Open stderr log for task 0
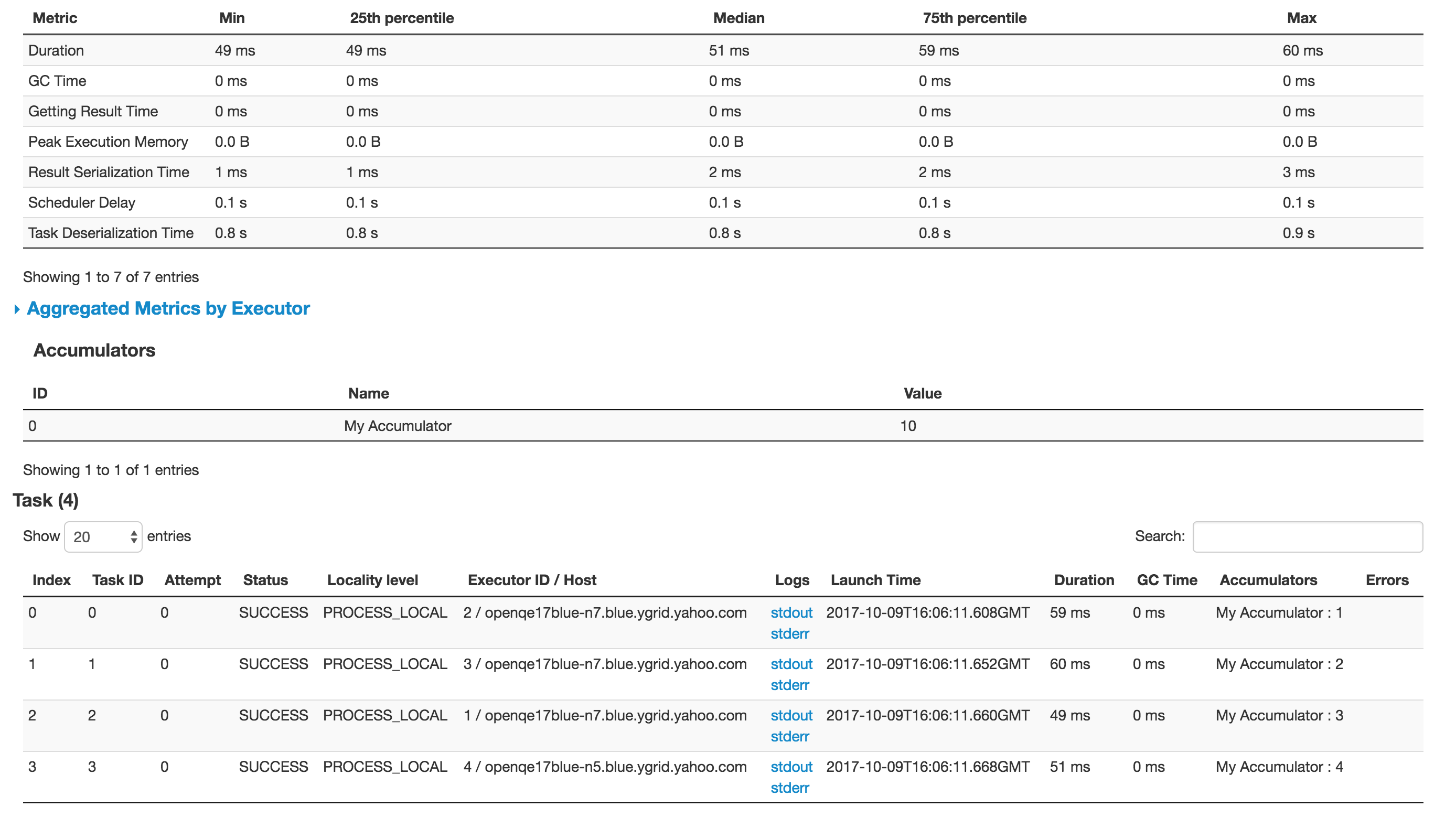The image size is (1456, 818). [789, 634]
